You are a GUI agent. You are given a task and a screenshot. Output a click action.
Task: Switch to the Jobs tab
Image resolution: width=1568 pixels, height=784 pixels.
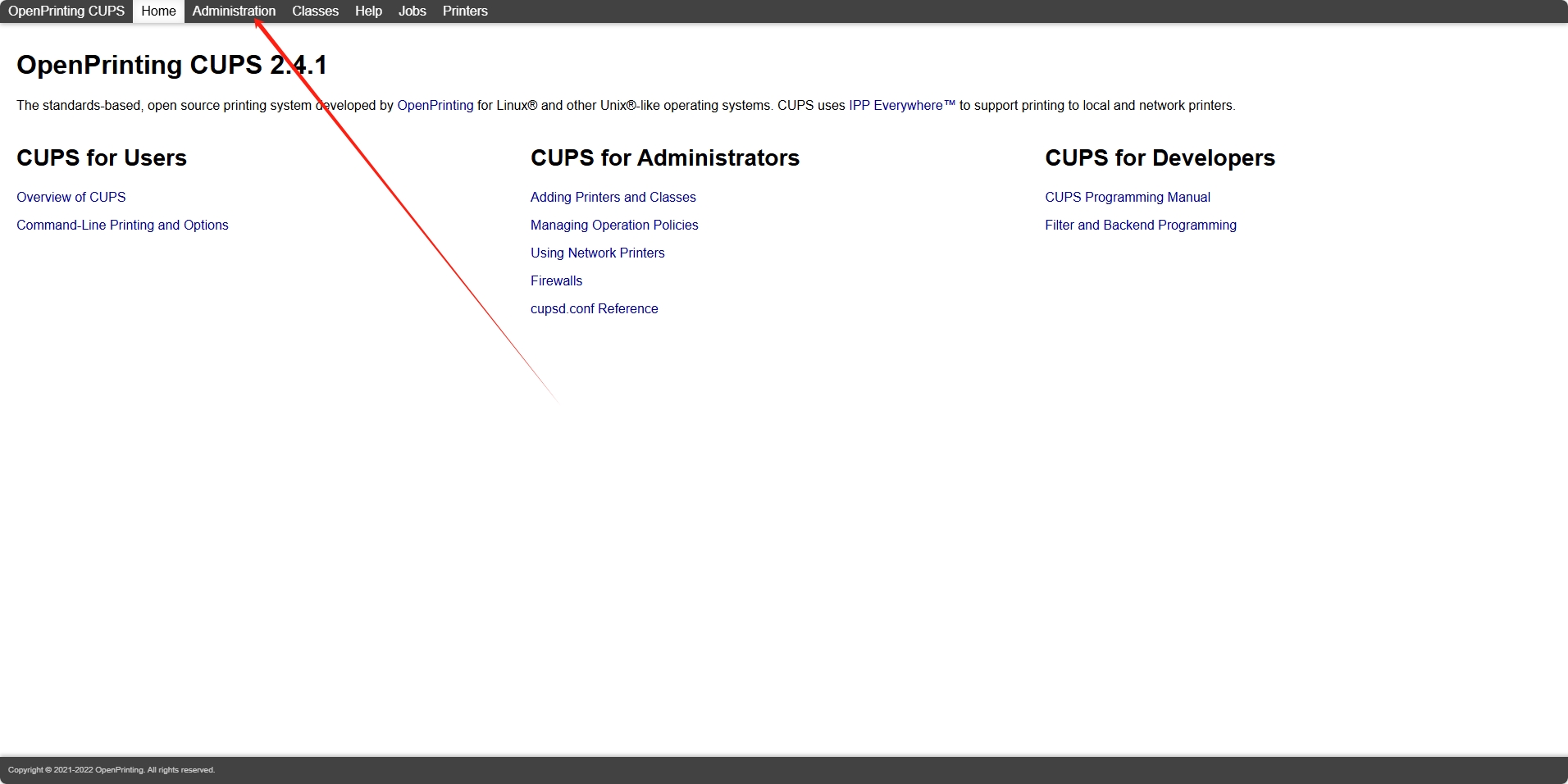pyautogui.click(x=412, y=11)
